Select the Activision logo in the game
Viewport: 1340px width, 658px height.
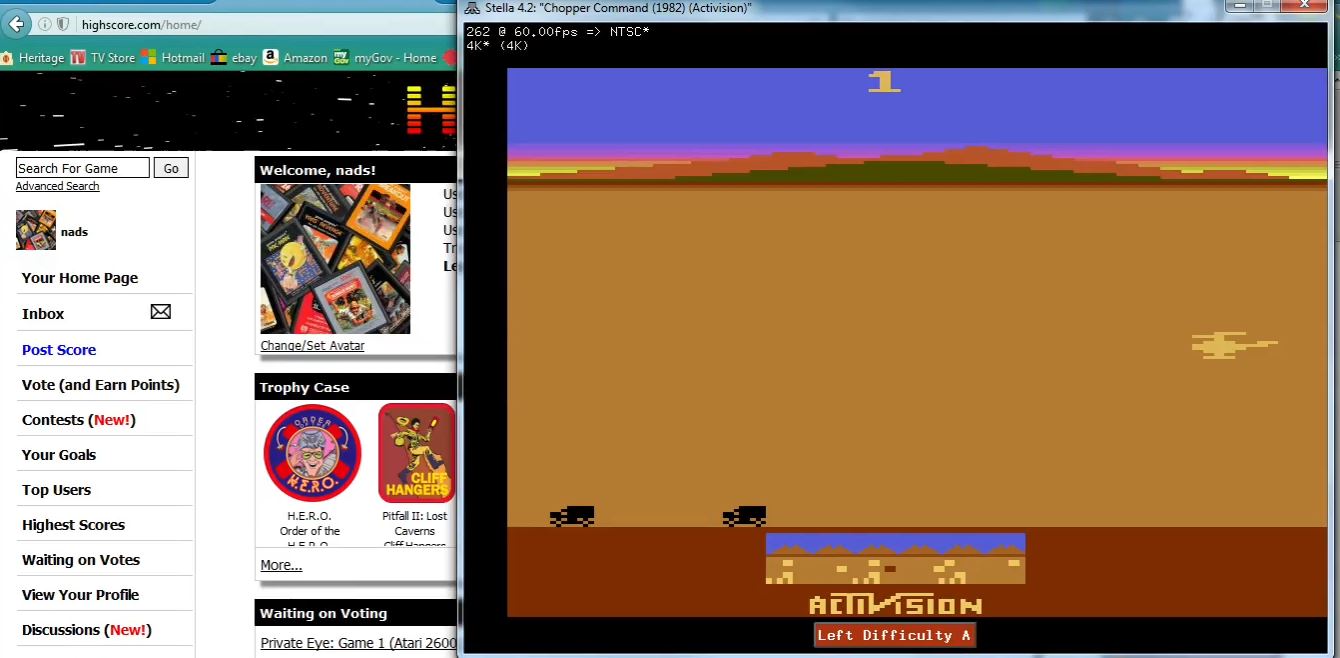coord(896,605)
